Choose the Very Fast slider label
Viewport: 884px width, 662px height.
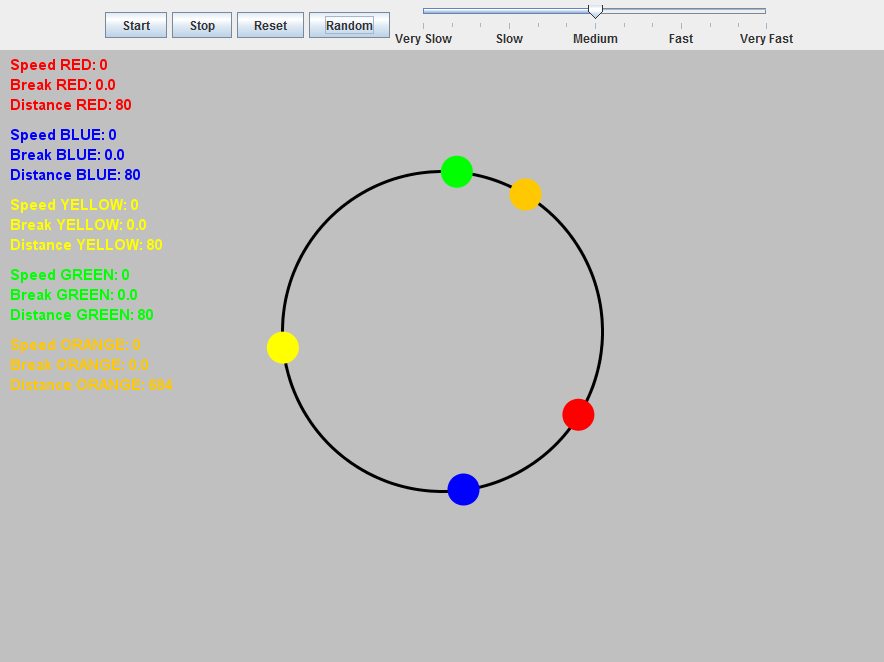[766, 39]
